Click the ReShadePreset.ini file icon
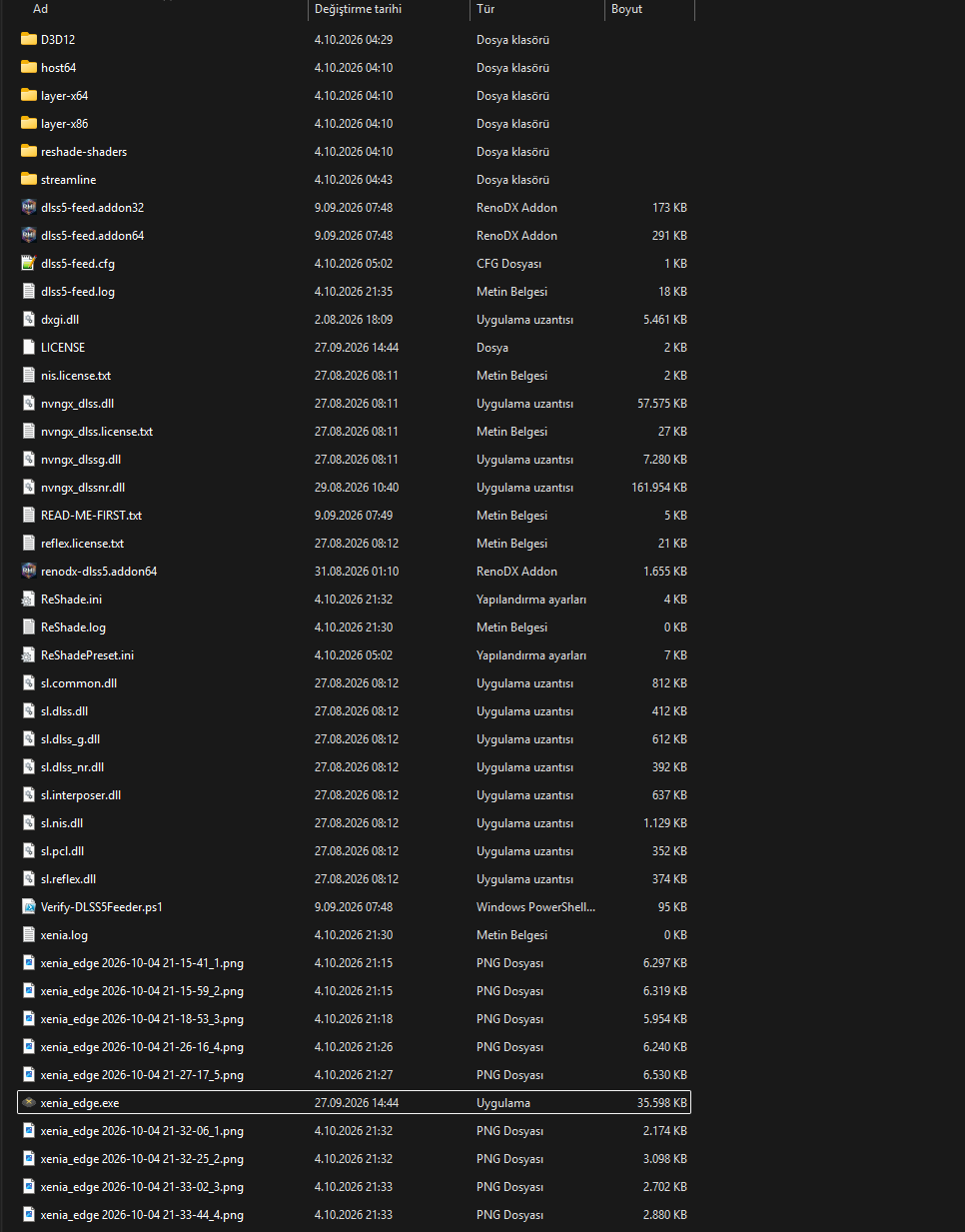Viewport: 965px width, 1232px height. 29,655
